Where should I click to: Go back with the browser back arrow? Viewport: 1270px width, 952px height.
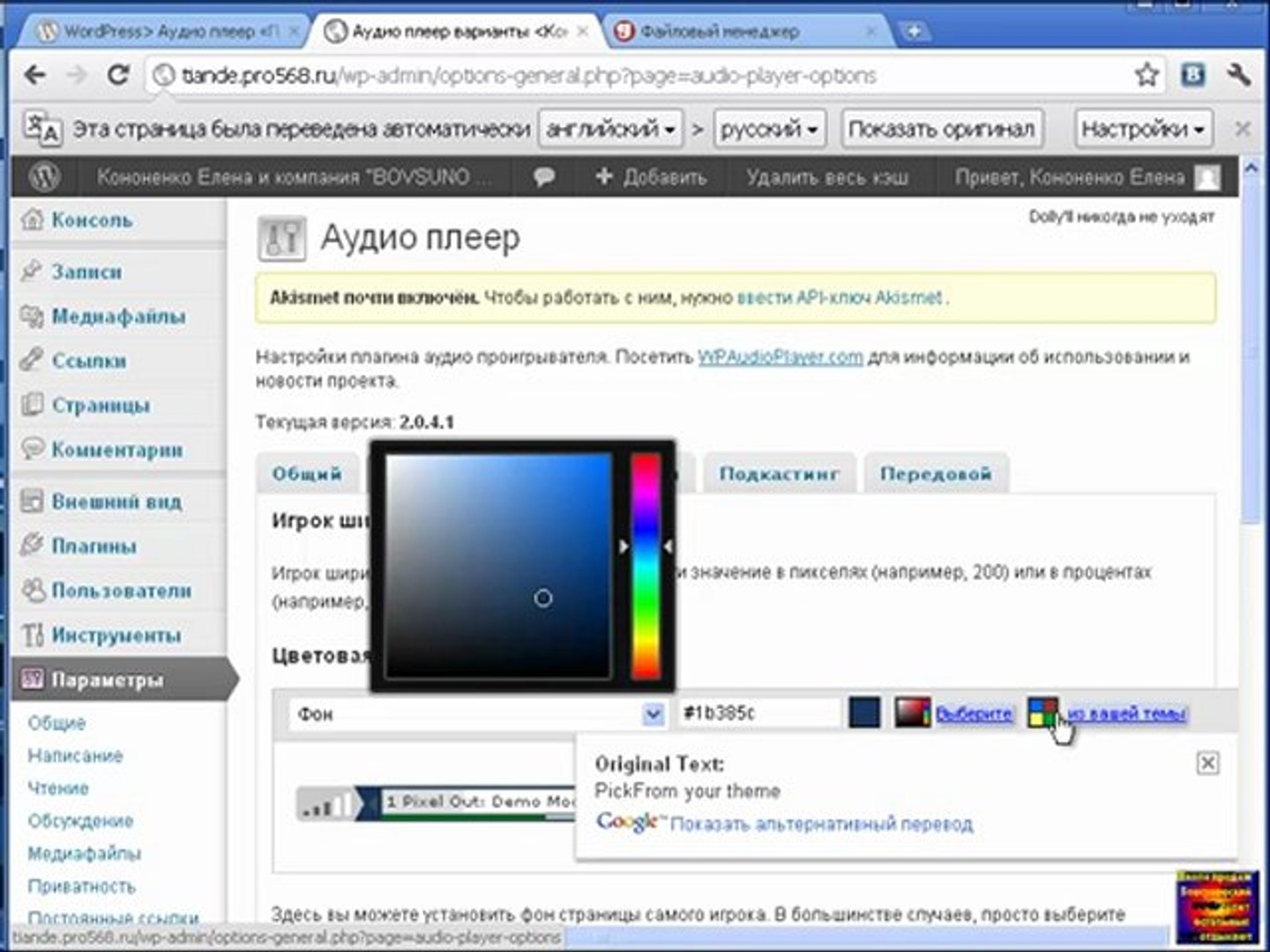[35, 75]
